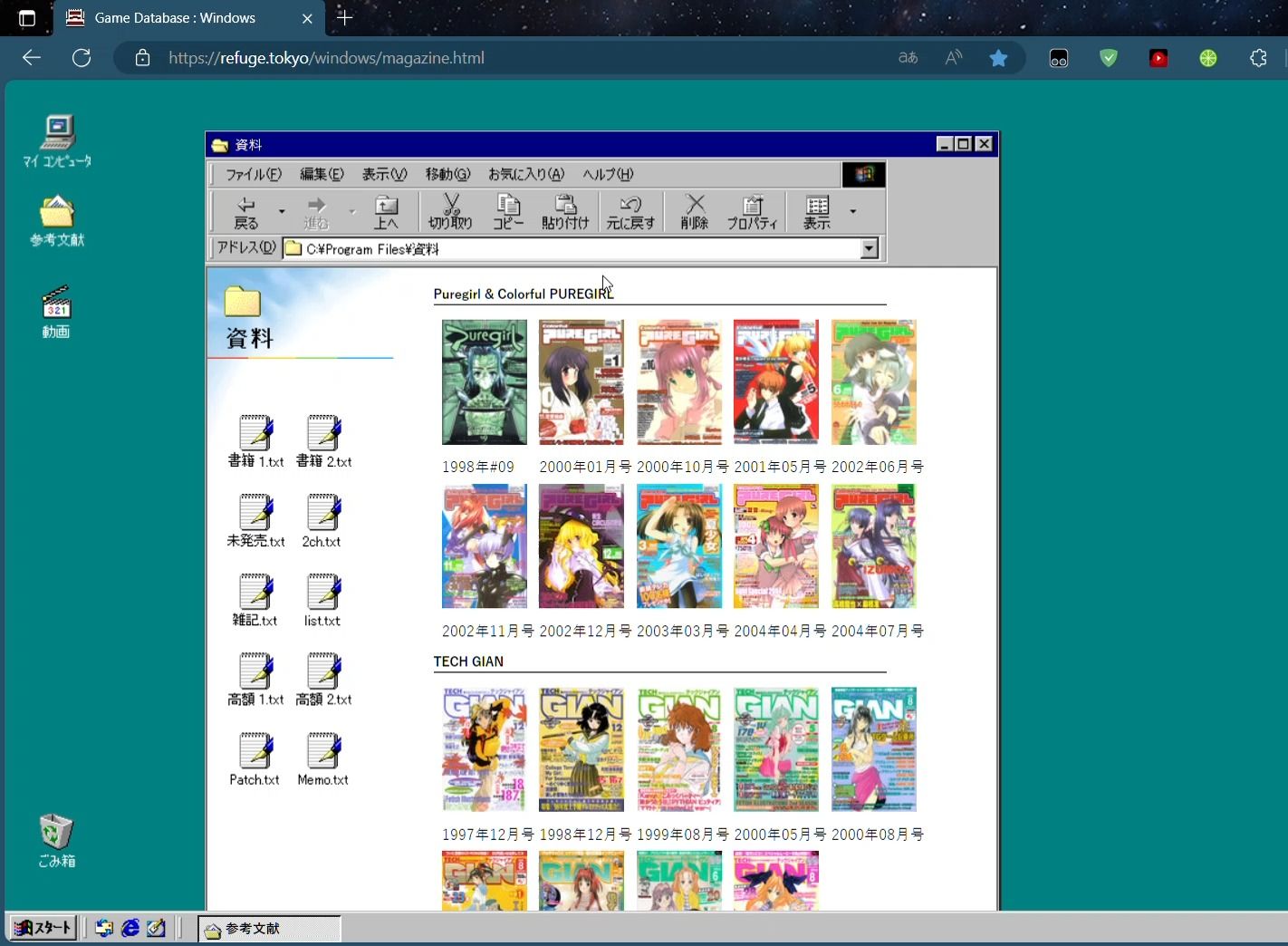Open Puregirl 2003年03月号 cover thumbnail

point(679,545)
